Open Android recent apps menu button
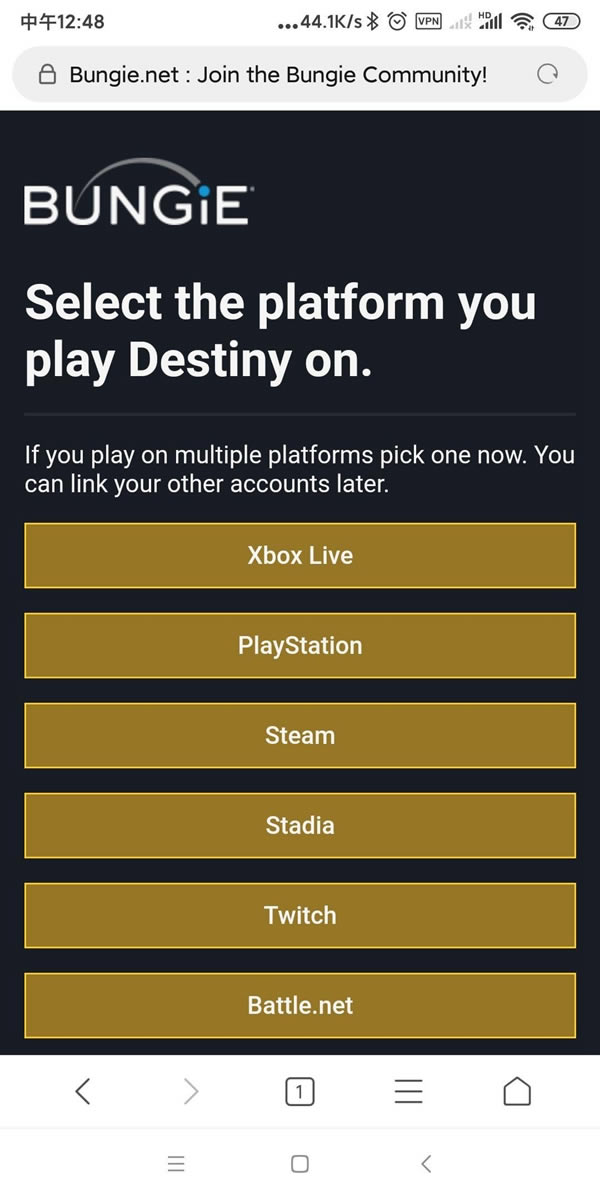Image resolution: width=600 pixels, height=1200 pixels. pyautogui.click(x=176, y=1163)
